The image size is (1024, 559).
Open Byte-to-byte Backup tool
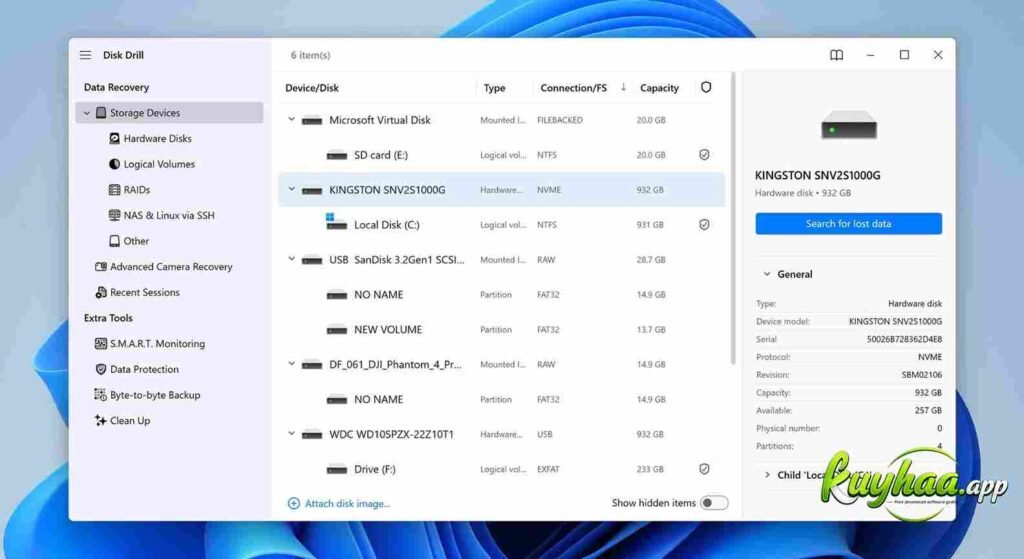(x=155, y=394)
